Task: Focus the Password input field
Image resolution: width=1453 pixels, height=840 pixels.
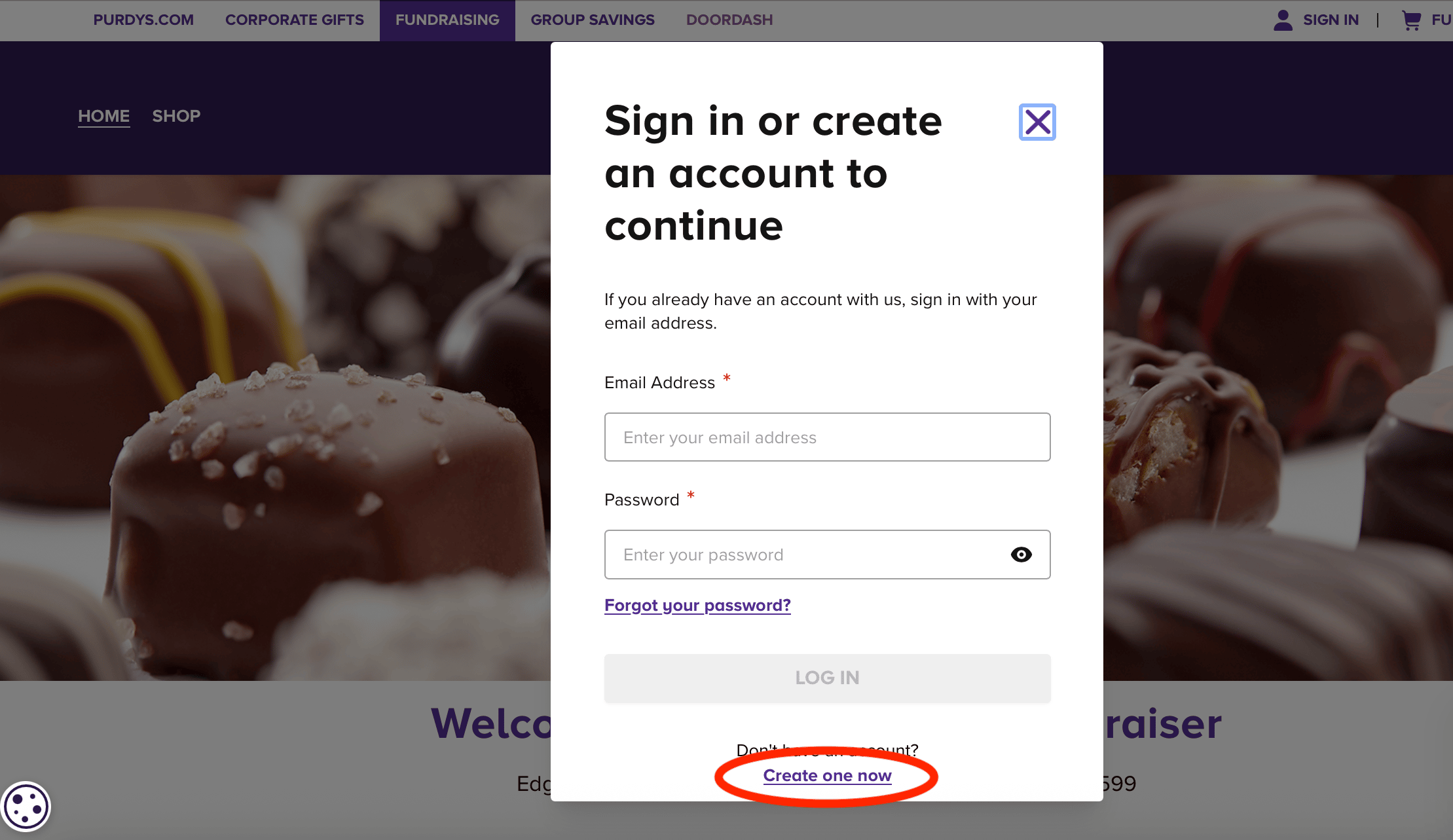Action: [x=805, y=555]
